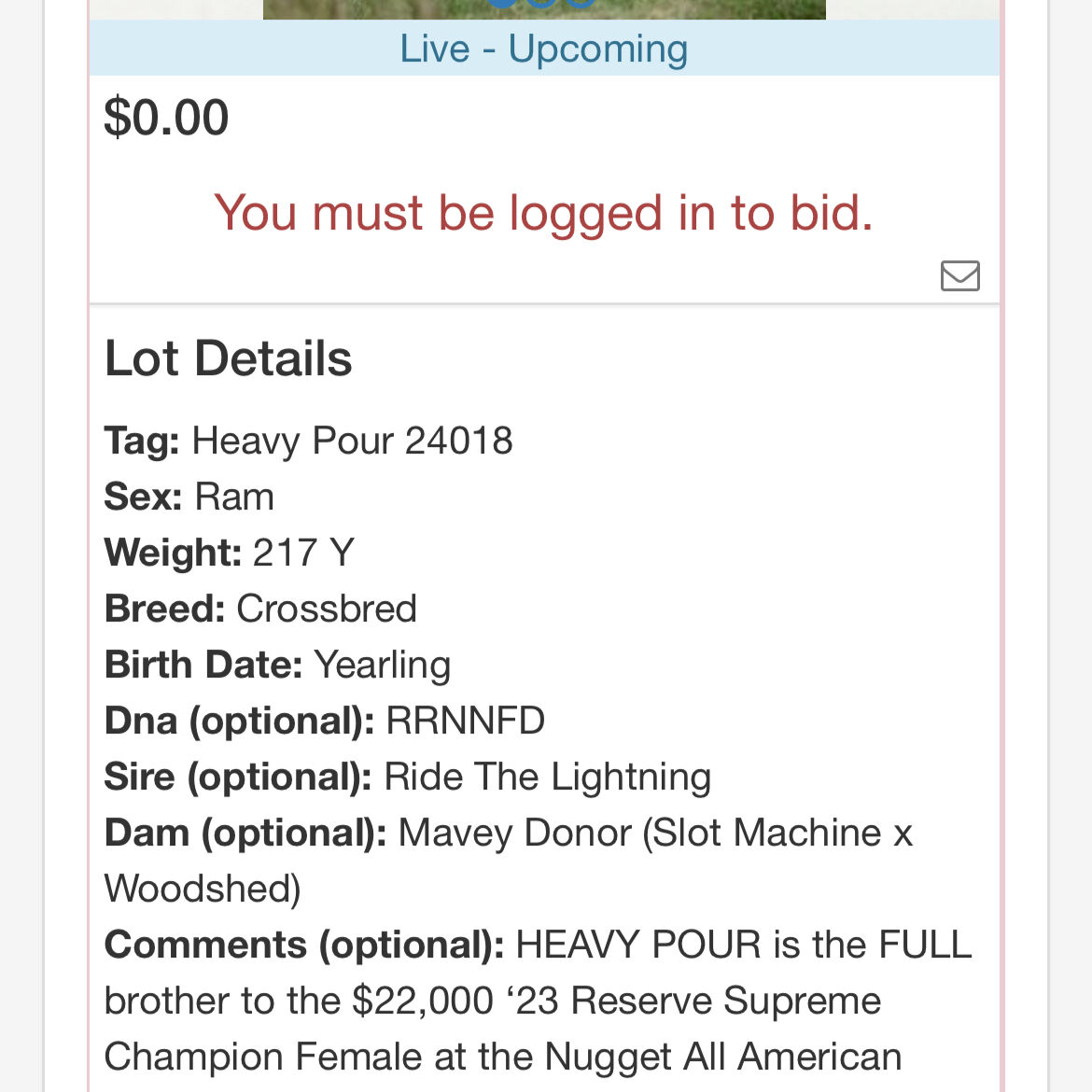The width and height of the screenshot is (1092, 1092).
Task: Tap the first image carousel dot
Action: coord(502,3)
